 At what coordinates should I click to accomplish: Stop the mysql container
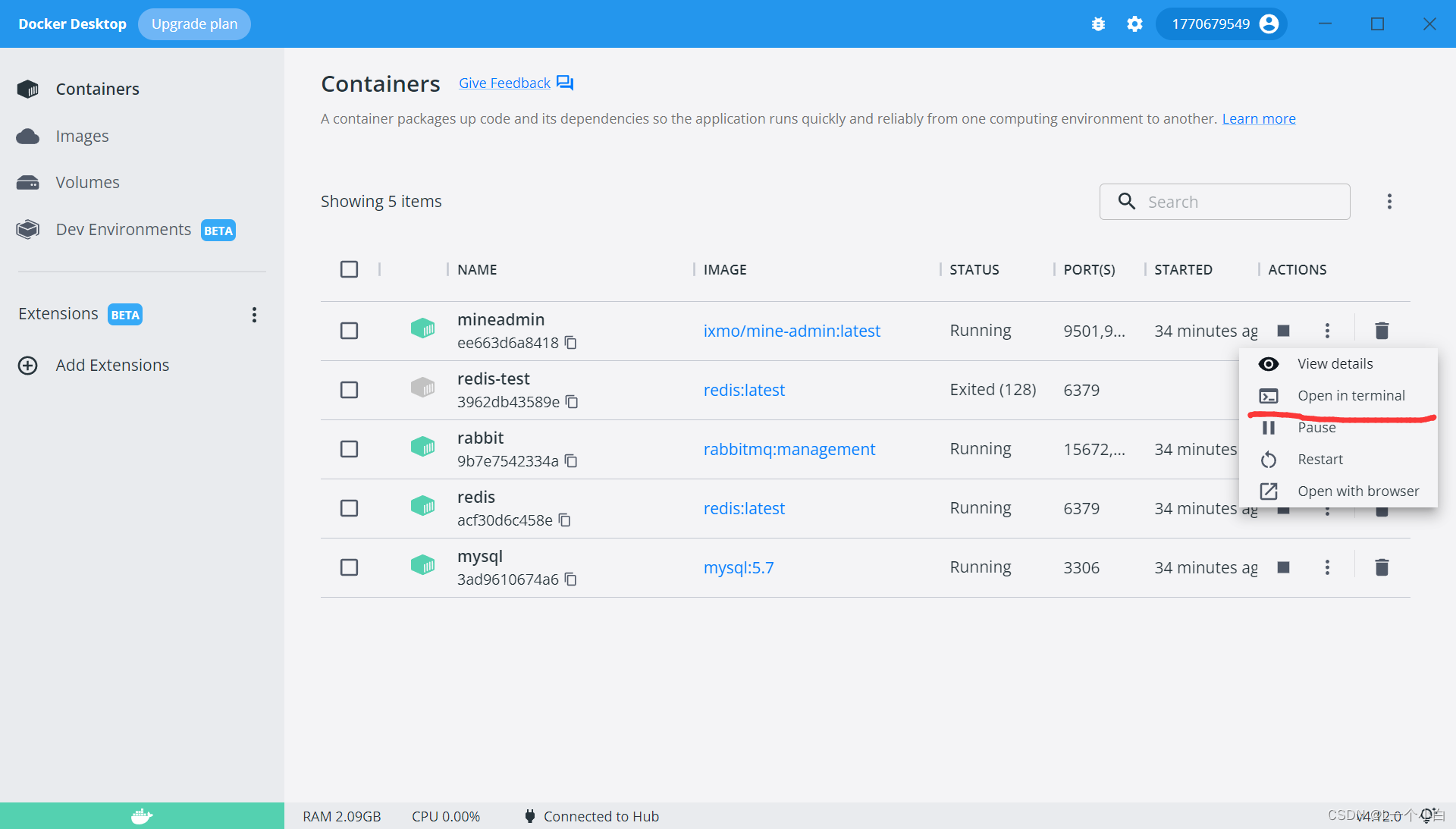1283,567
